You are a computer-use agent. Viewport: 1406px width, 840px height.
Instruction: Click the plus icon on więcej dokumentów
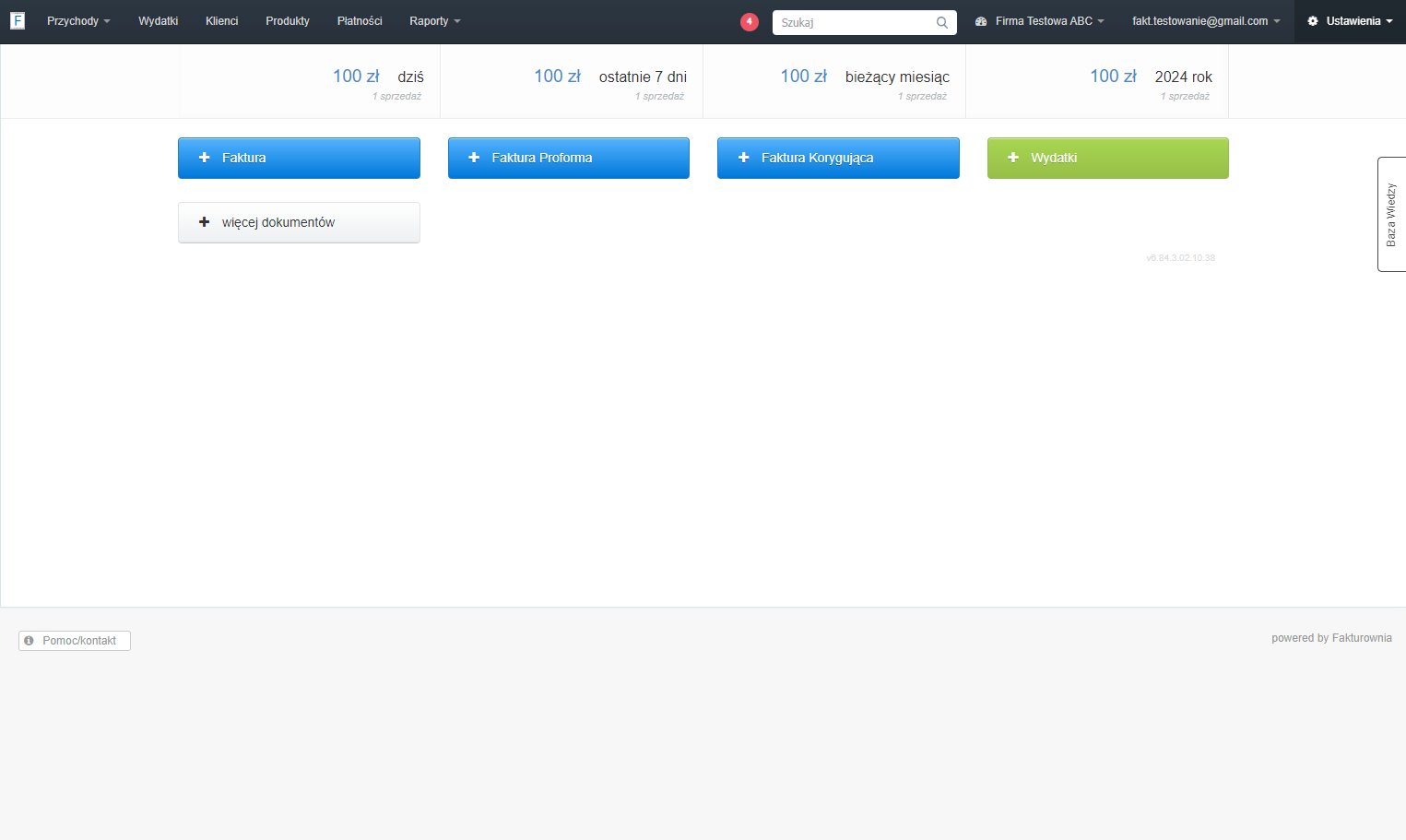point(205,222)
